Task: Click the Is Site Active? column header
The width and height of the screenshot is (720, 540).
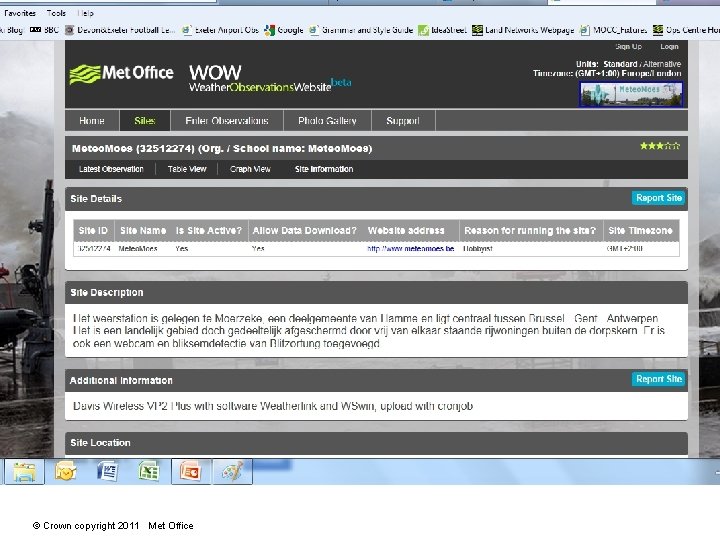Action: pyautogui.click(x=209, y=231)
